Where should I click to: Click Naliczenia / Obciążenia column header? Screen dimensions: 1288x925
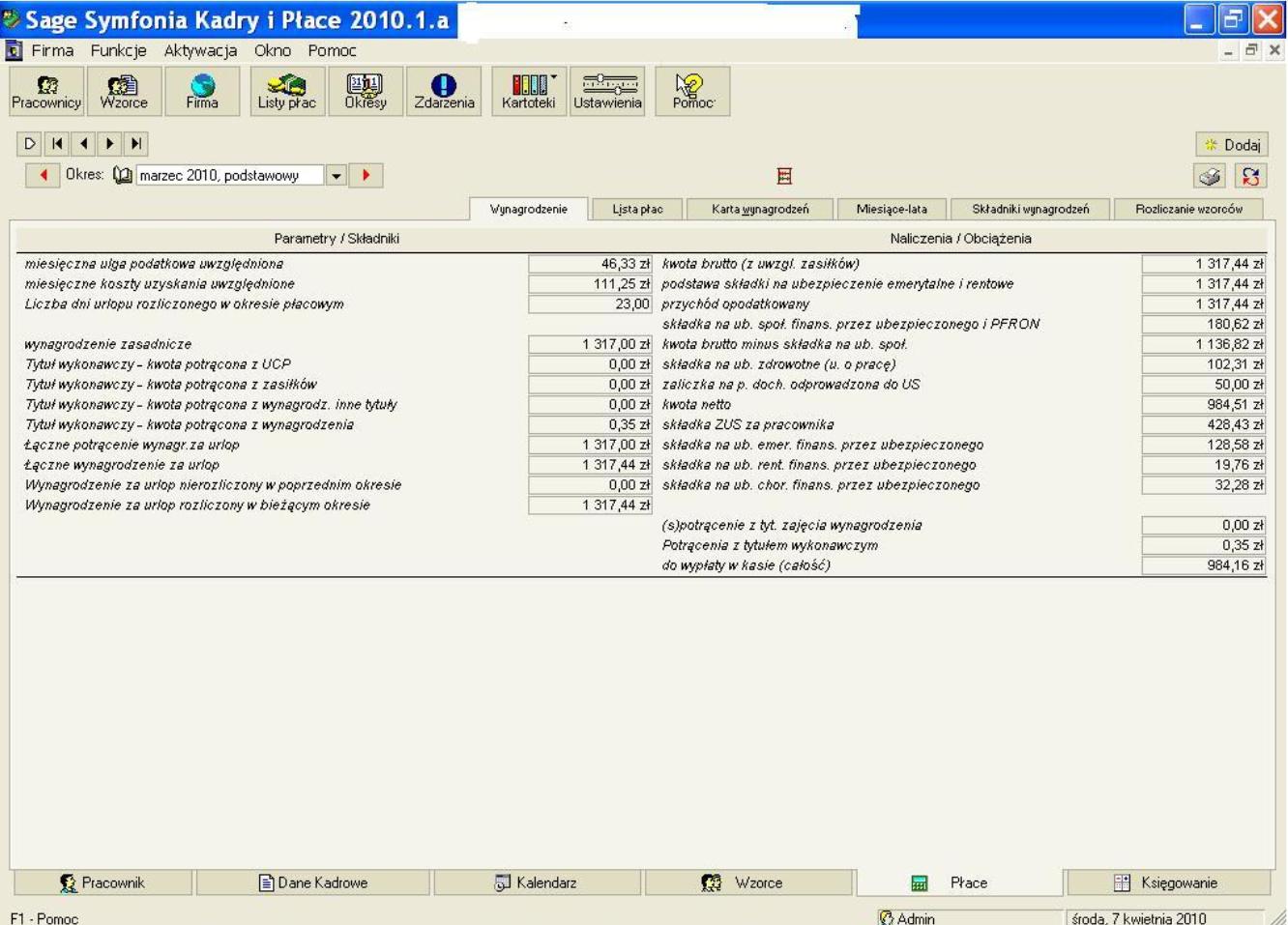[961, 239]
